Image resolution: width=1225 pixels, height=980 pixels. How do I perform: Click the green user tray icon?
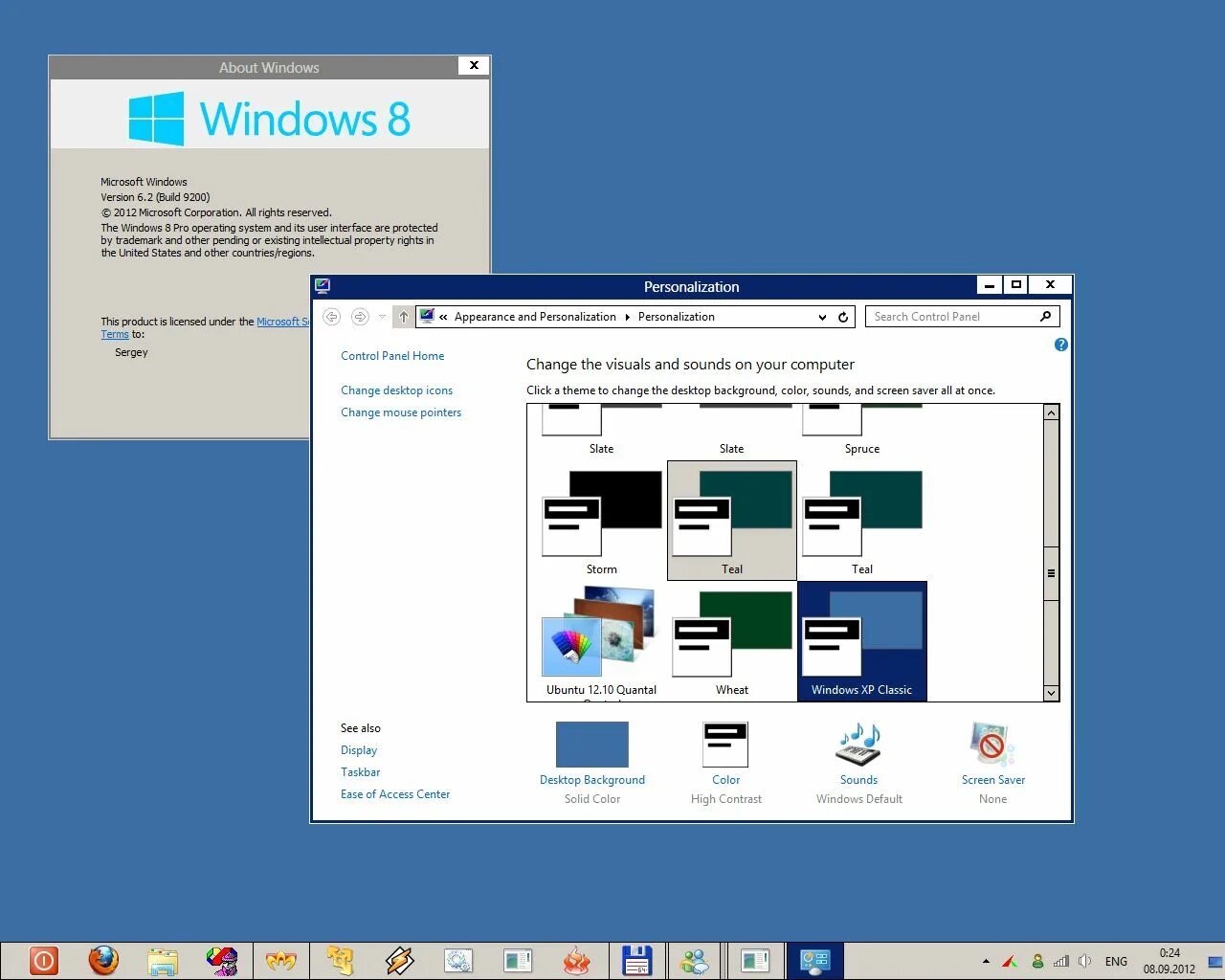coord(1037,961)
